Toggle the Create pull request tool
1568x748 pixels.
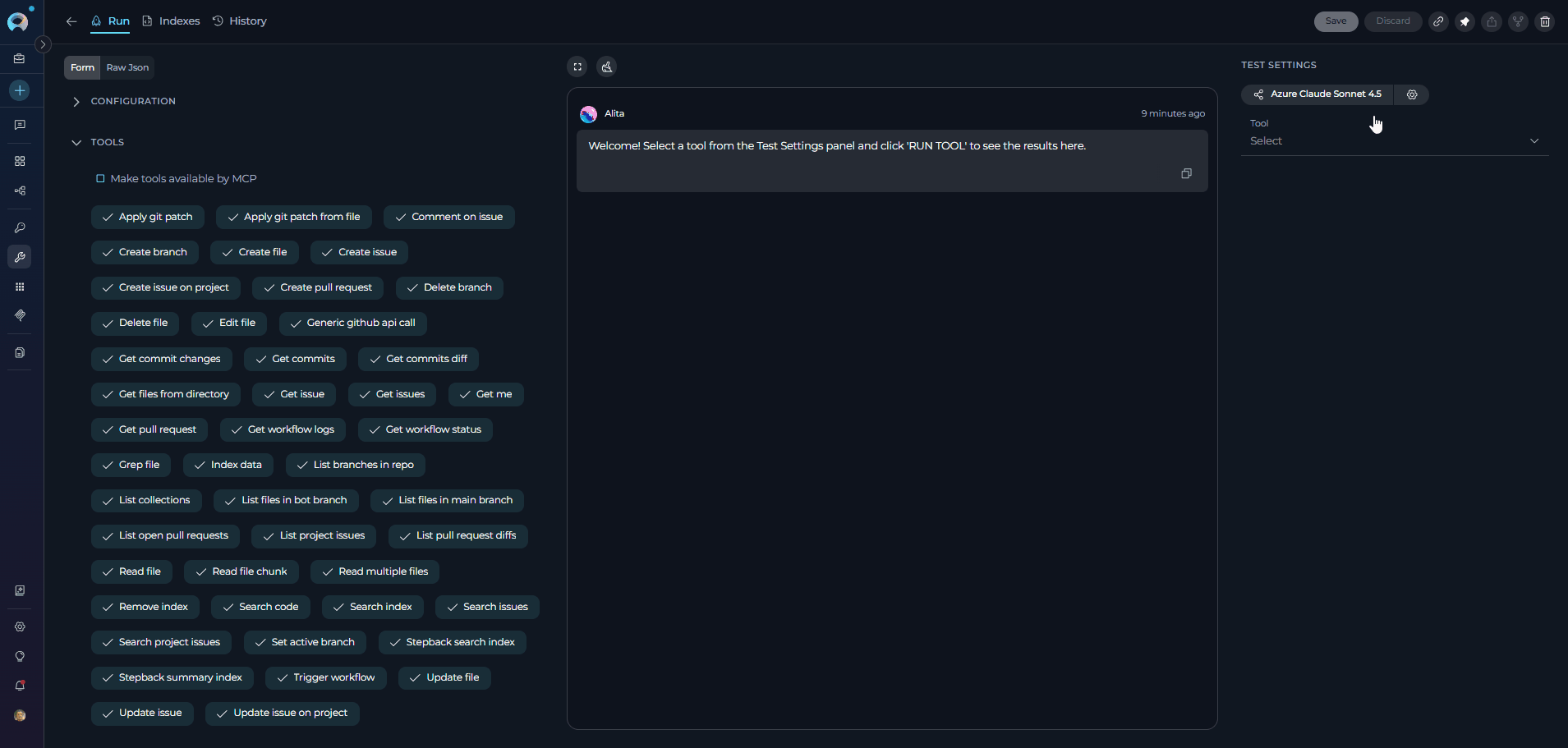(x=317, y=287)
